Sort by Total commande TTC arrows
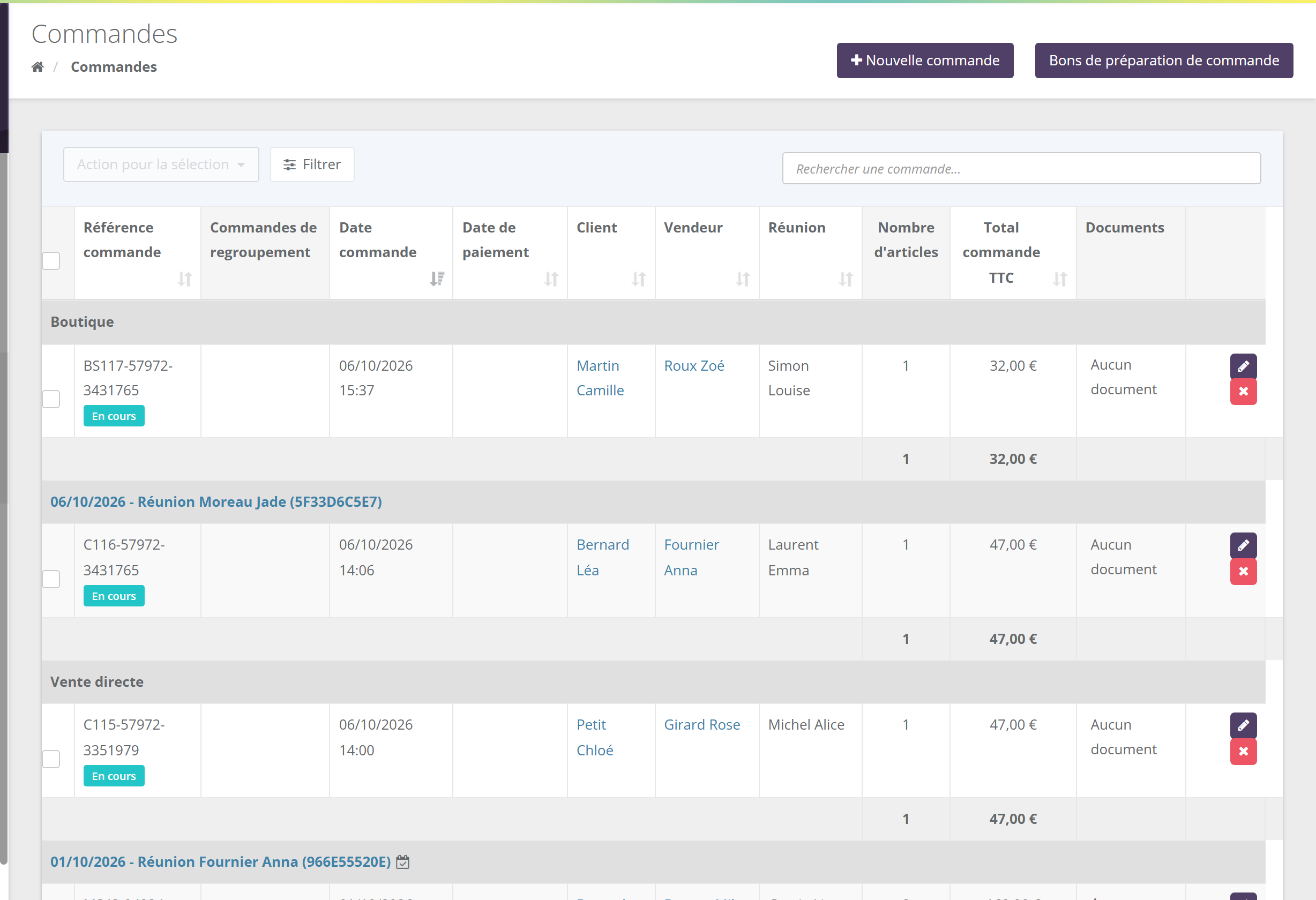This screenshot has height=900, width=1316. pyautogui.click(x=1060, y=279)
